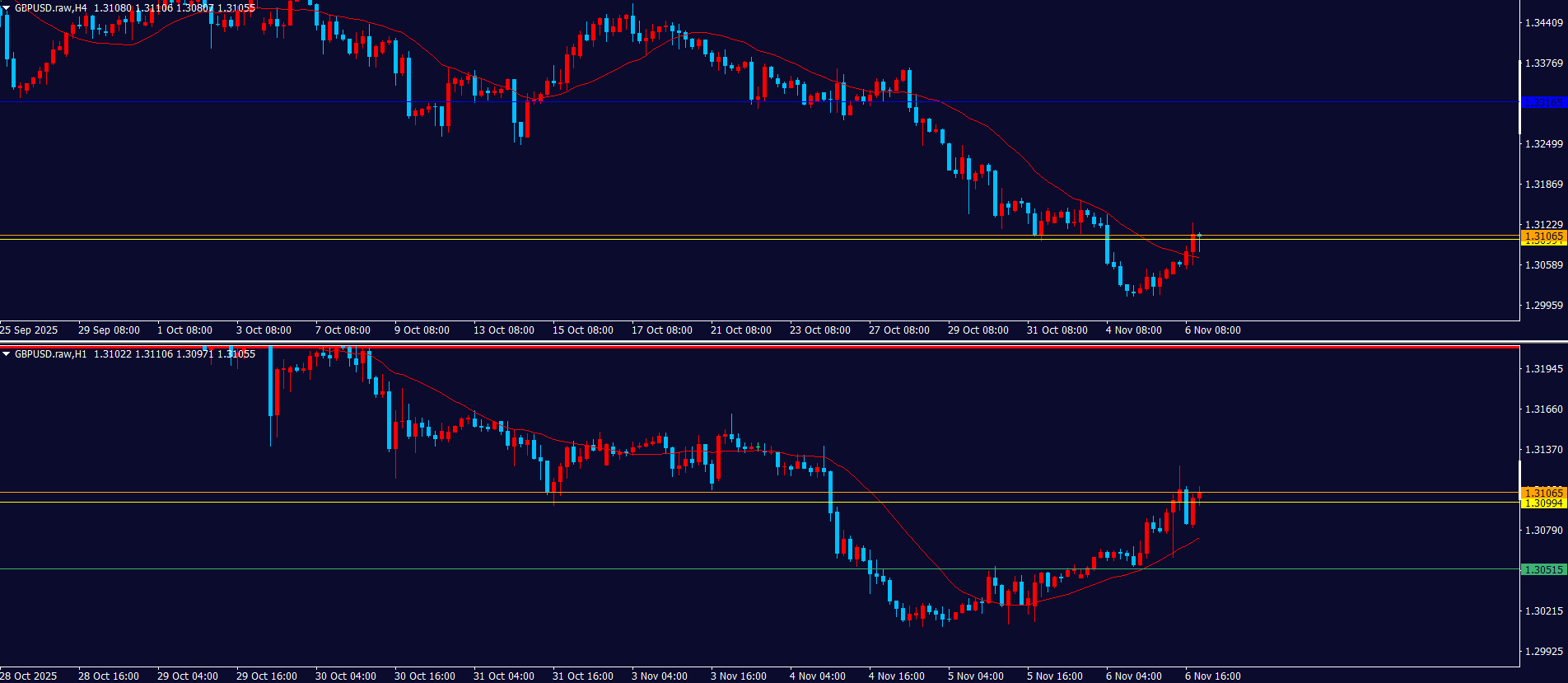Select the blue 1.33165 price label
Screen dimensions: 1568x683
tap(1542, 103)
